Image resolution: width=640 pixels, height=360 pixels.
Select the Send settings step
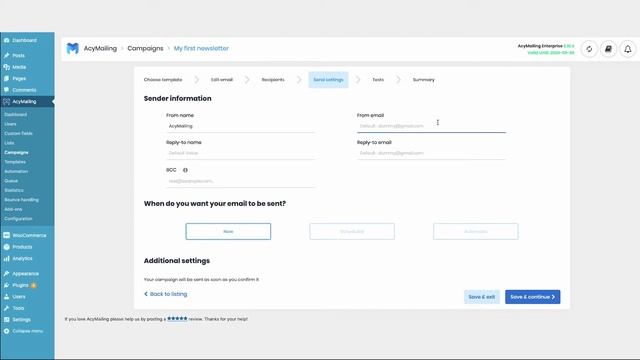point(328,80)
